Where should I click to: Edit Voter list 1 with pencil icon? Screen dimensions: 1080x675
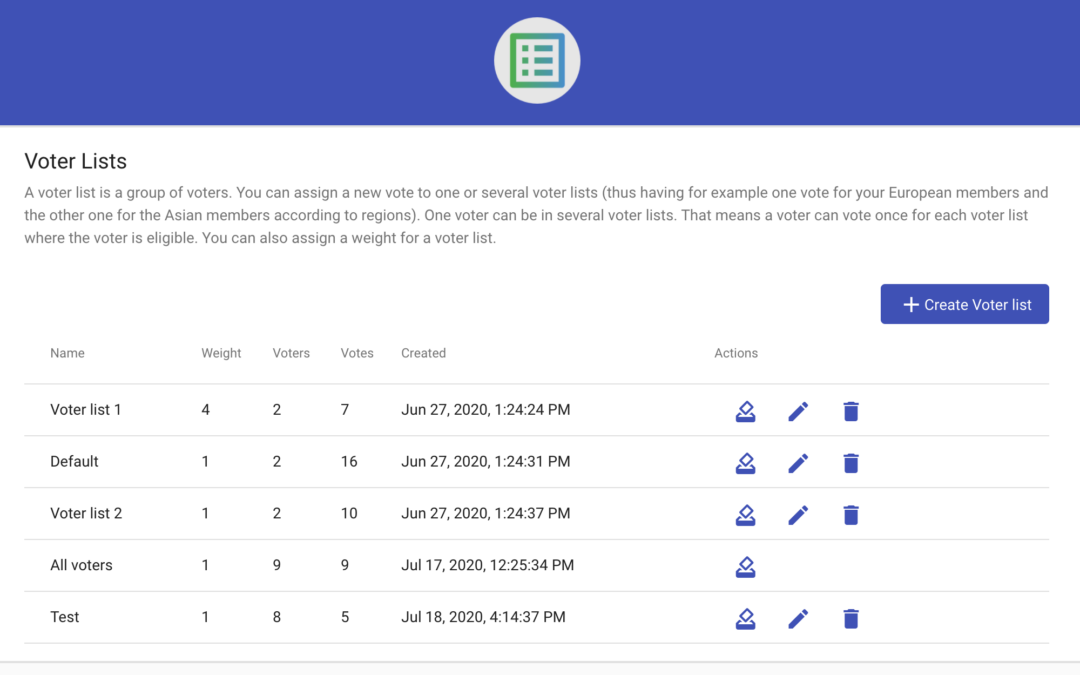point(798,411)
